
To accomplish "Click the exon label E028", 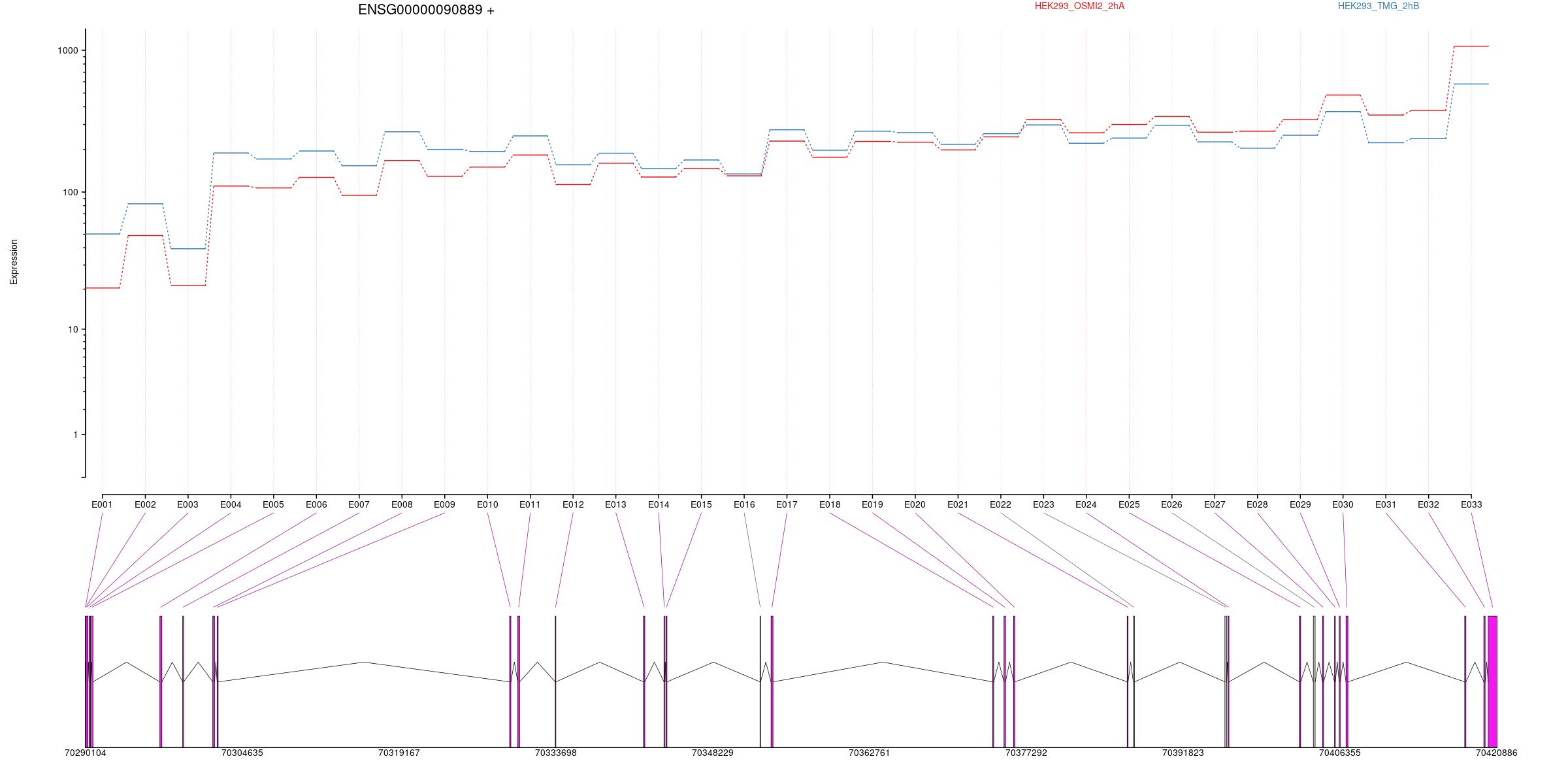I will 1257,504.
